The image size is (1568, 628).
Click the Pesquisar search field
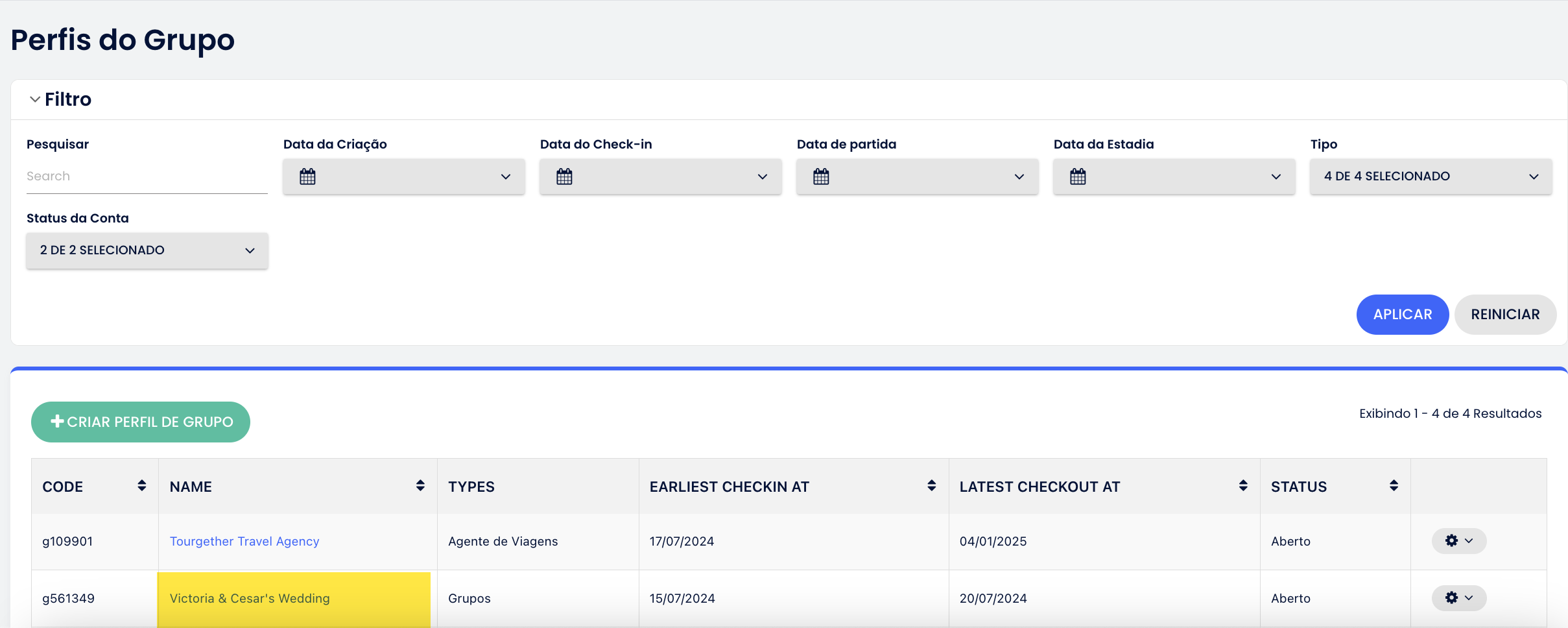(x=147, y=176)
